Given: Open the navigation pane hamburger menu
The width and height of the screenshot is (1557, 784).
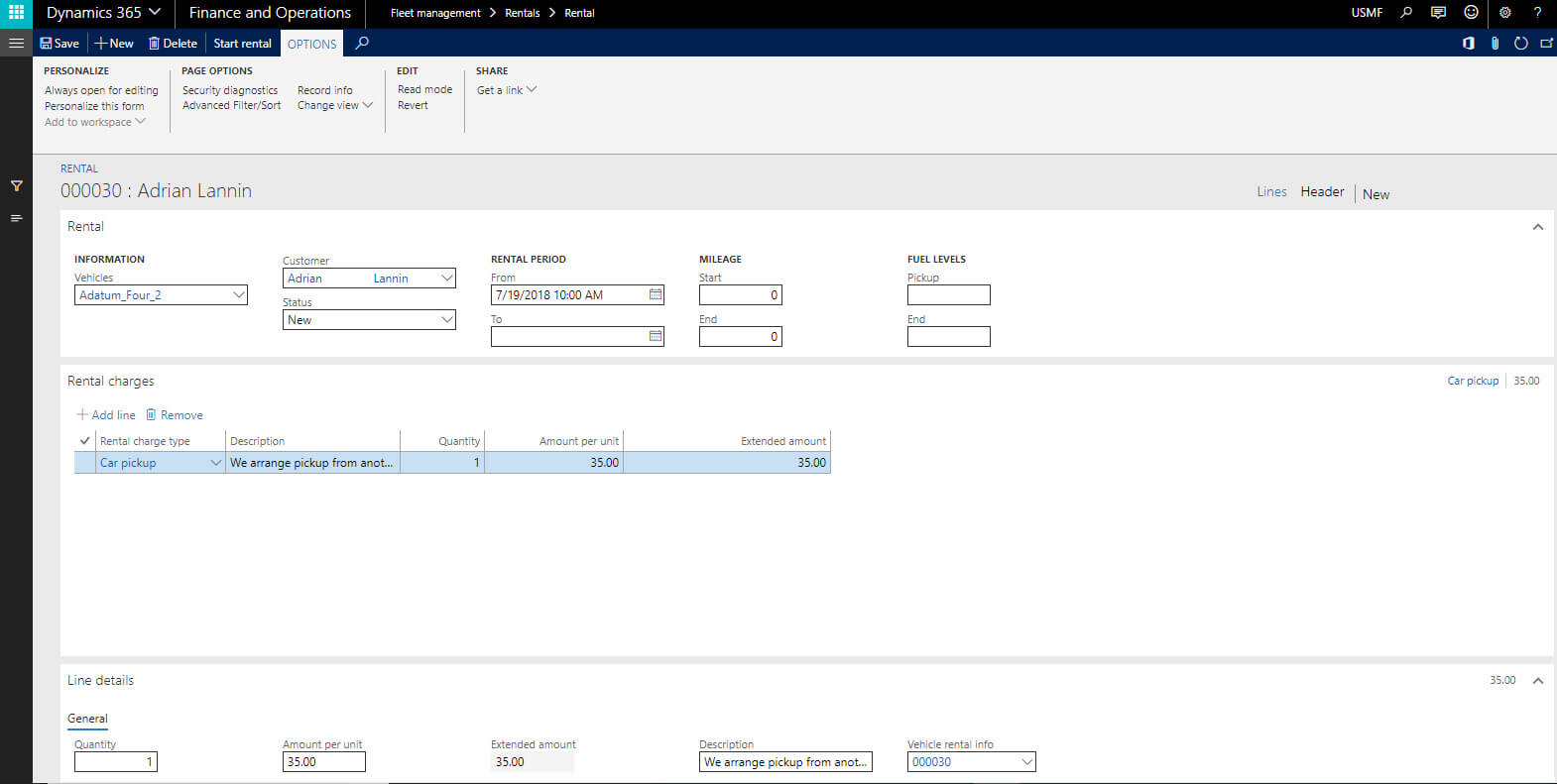Looking at the screenshot, I should click(16, 43).
